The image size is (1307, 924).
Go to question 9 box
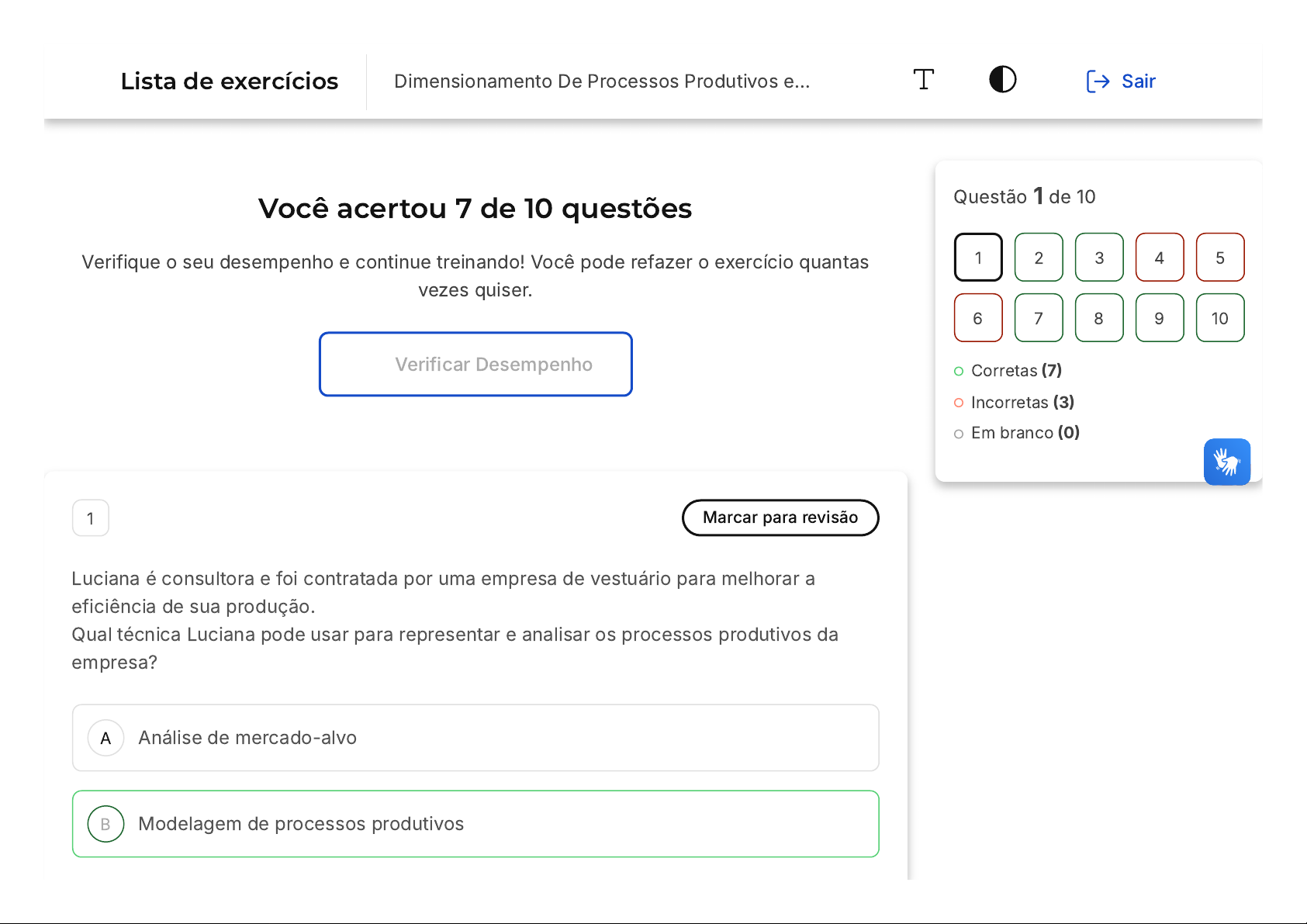(x=1160, y=318)
